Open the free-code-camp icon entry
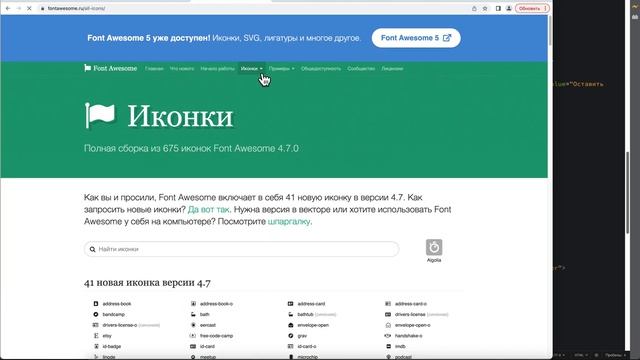This screenshot has height=360, width=640. (212, 336)
